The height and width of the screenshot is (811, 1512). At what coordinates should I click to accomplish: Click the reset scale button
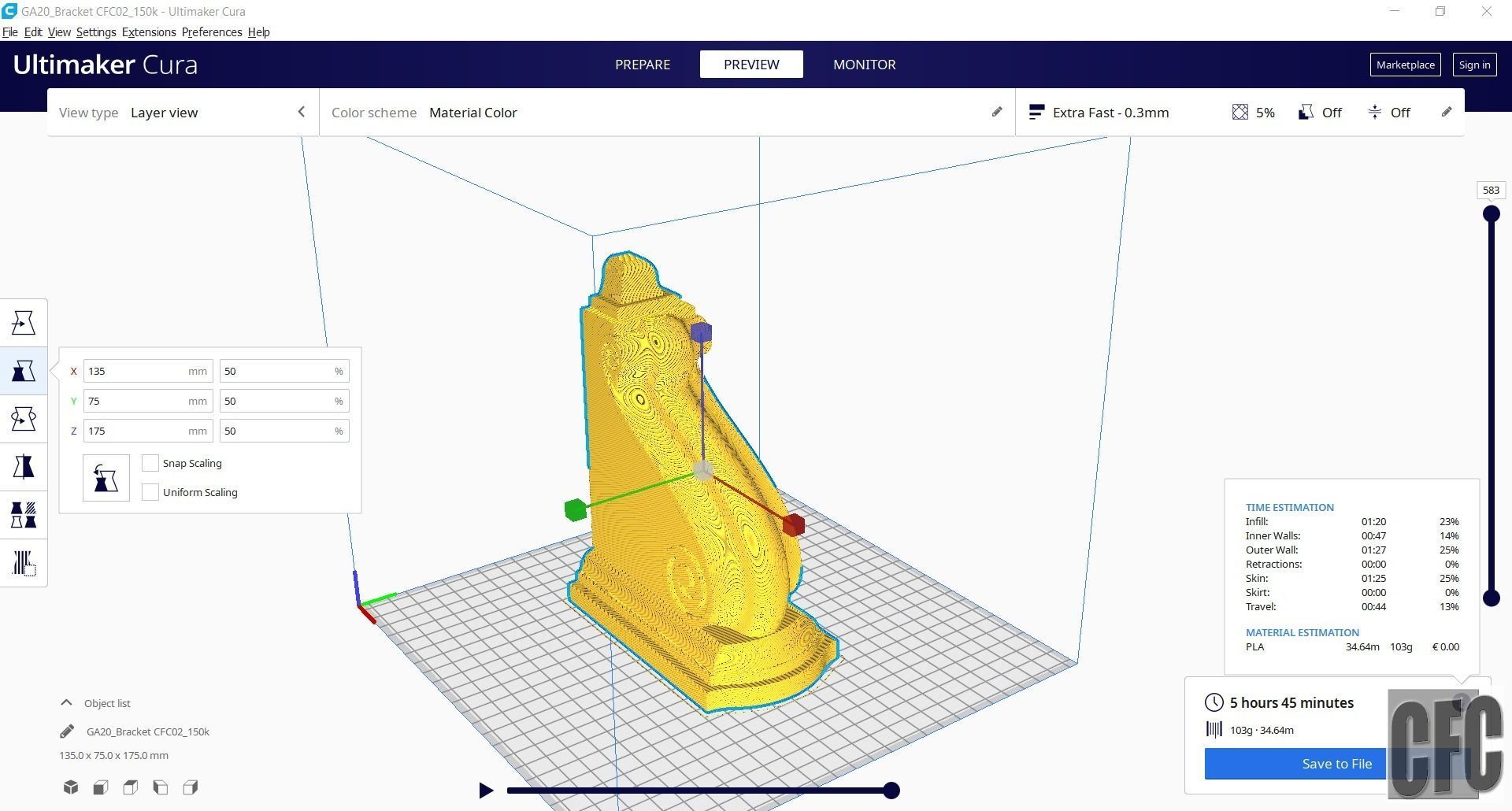(106, 478)
